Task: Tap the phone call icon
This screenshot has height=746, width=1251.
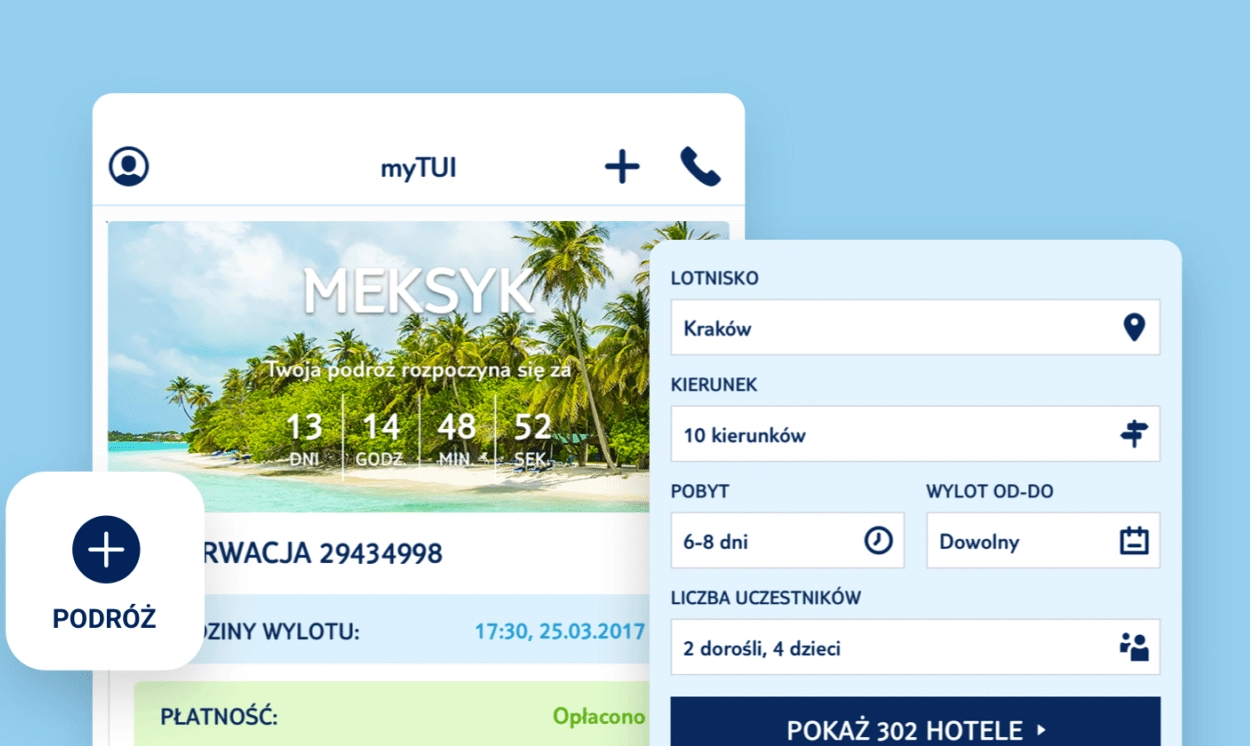Action: [700, 166]
